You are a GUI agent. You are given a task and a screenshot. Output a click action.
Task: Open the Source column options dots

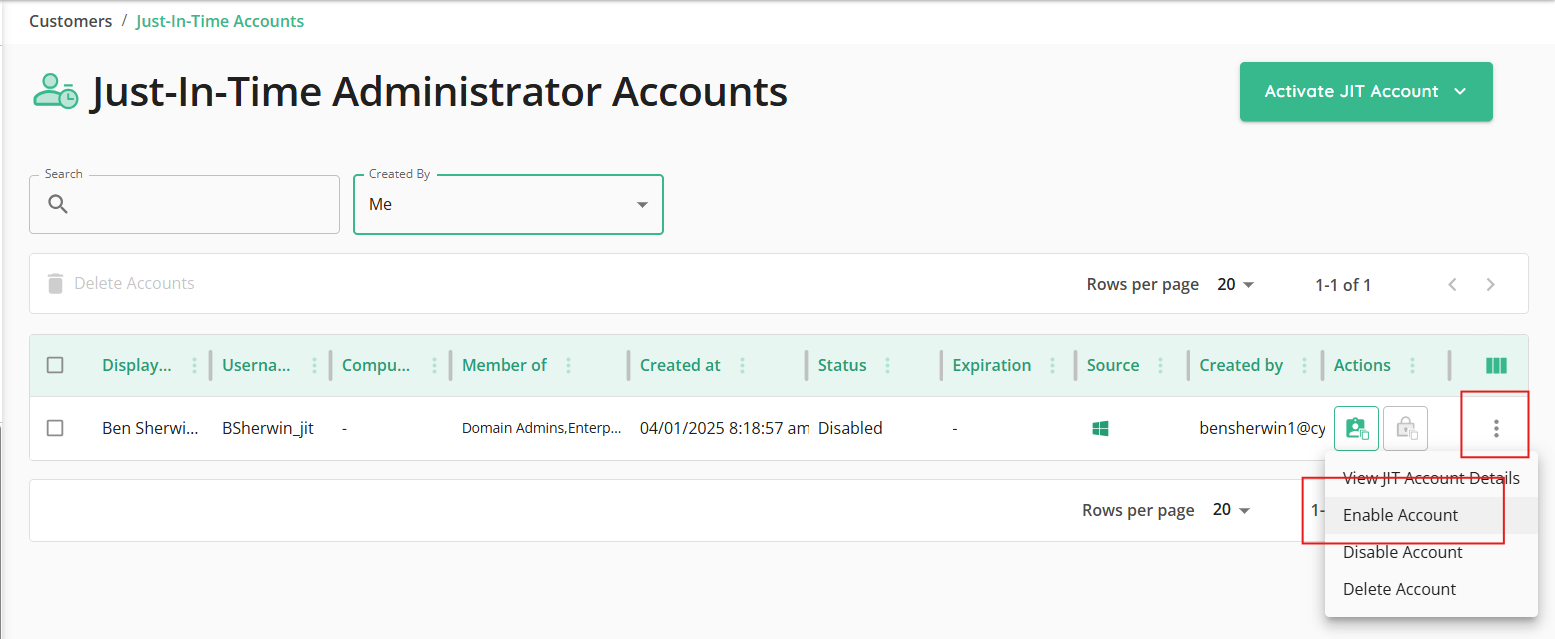(1160, 366)
